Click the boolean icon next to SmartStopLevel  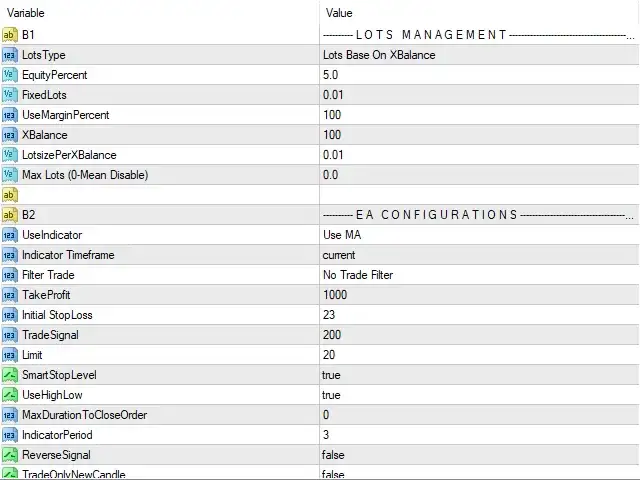pyautogui.click(x=9, y=375)
